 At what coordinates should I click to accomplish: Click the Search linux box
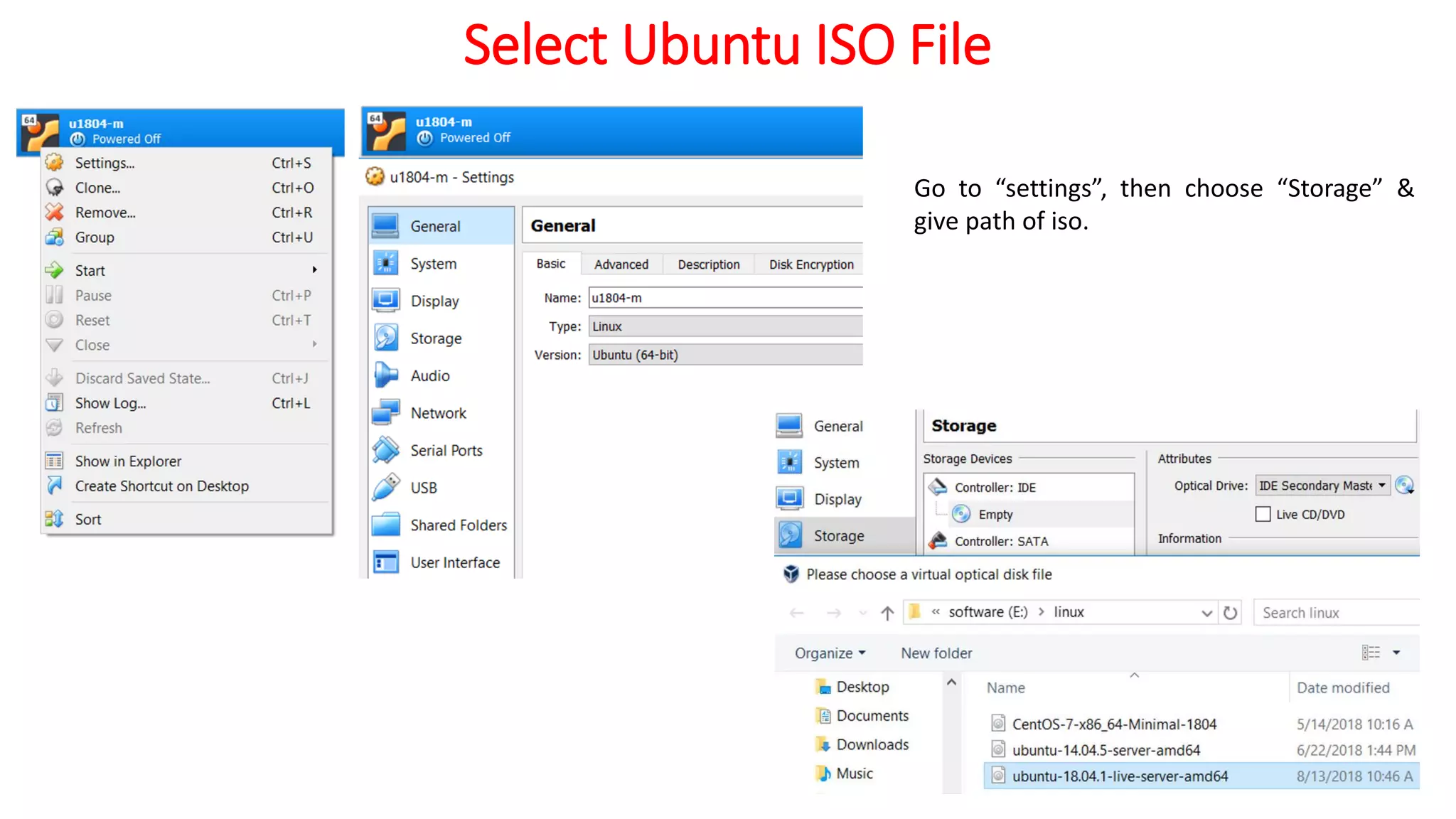(1337, 613)
